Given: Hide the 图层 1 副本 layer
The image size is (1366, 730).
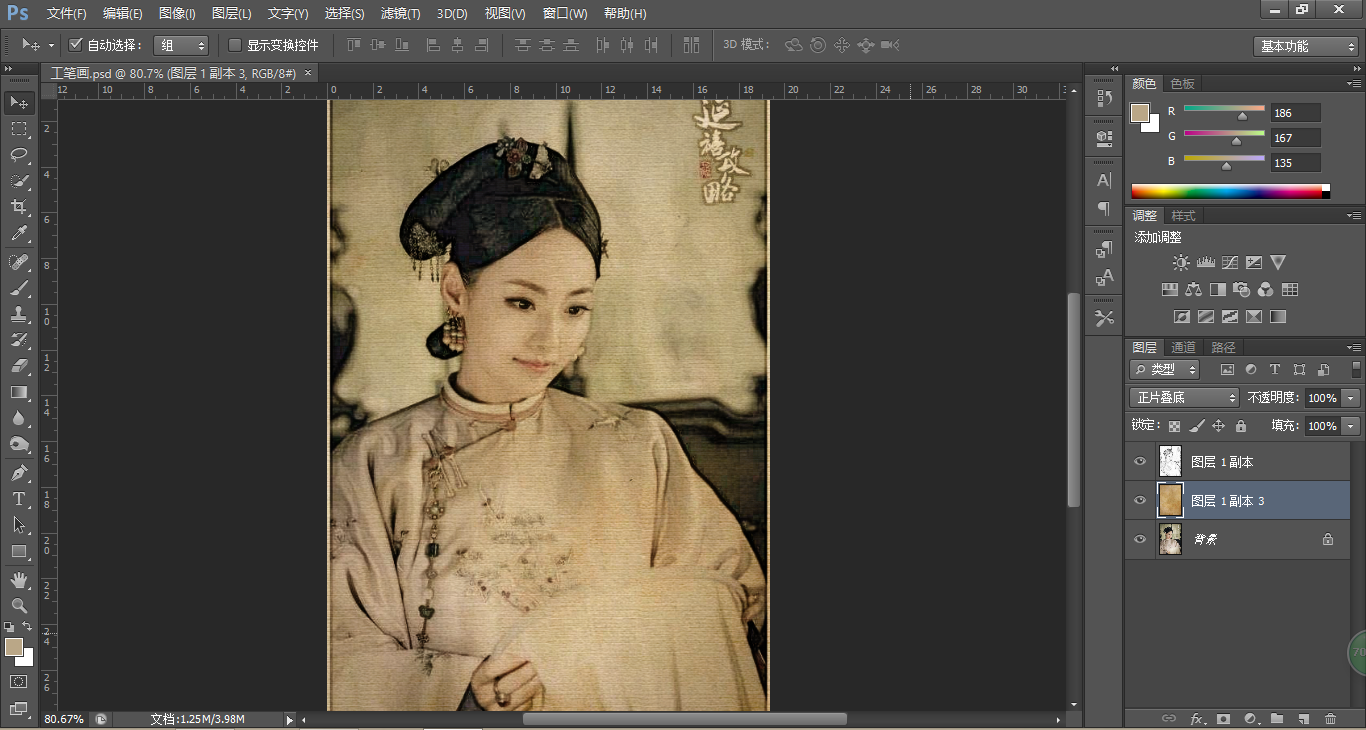Looking at the screenshot, I should 1140,462.
